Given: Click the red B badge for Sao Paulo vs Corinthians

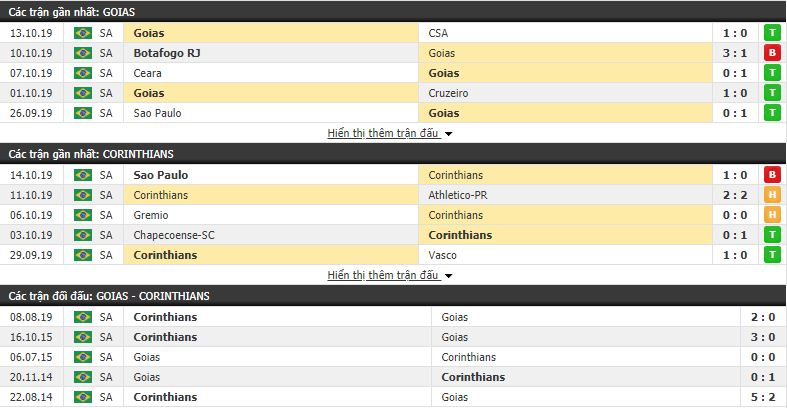Looking at the screenshot, I should pos(772,175).
